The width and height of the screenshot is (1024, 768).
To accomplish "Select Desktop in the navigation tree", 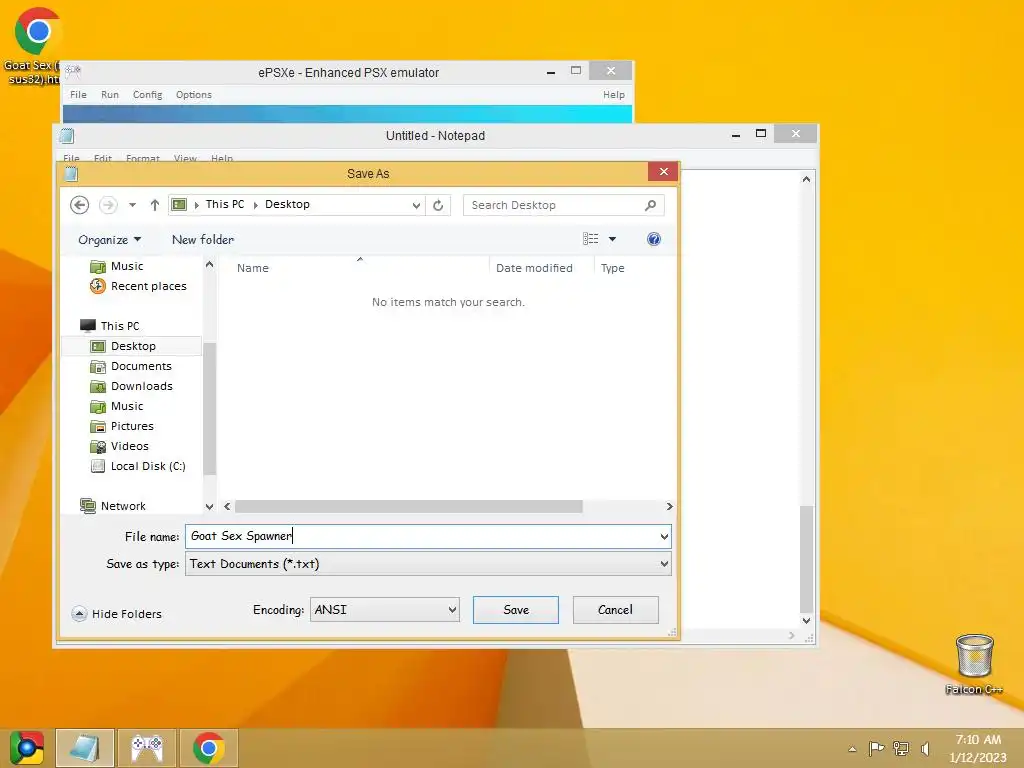I will click(x=133, y=346).
